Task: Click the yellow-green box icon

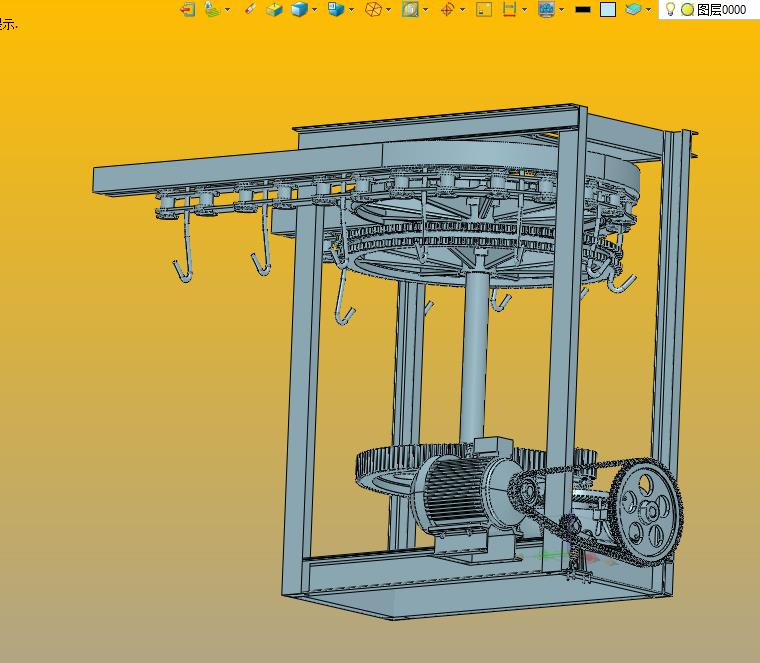Action: tap(274, 9)
